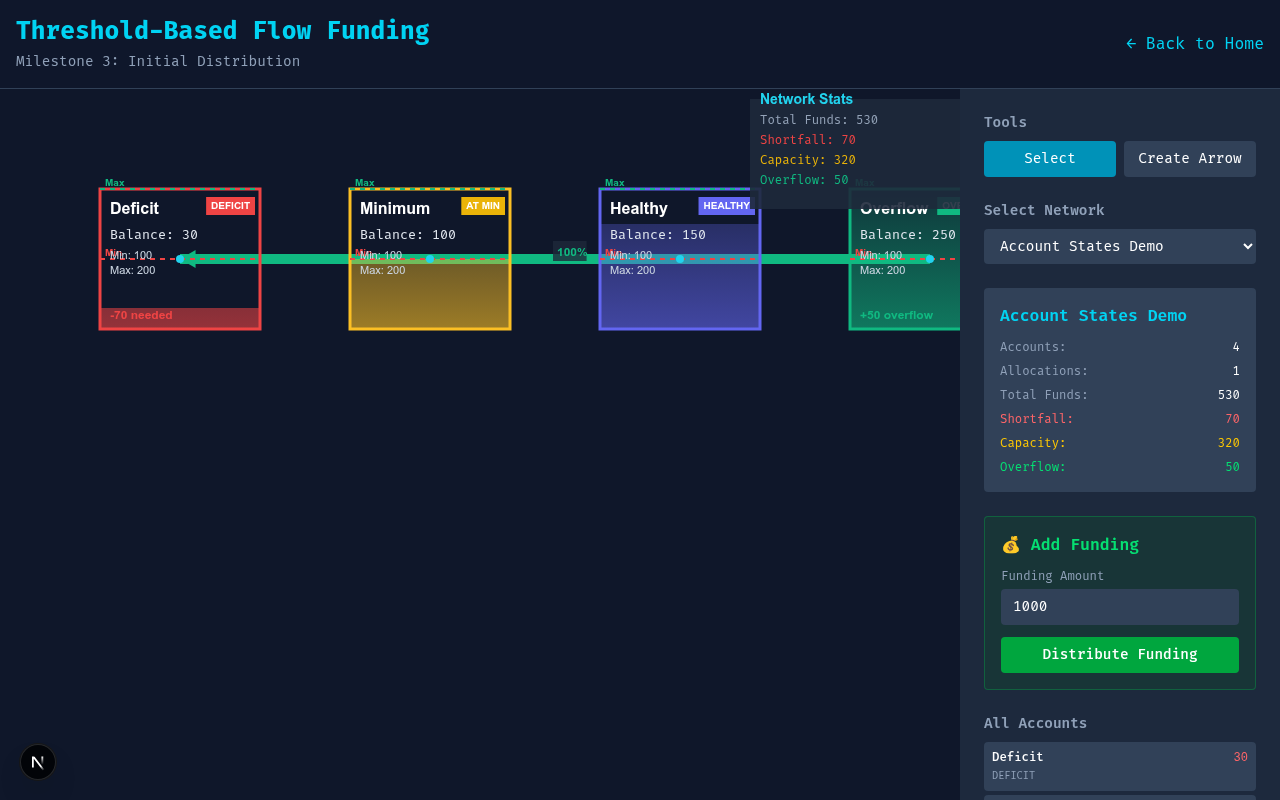Expand the Account States Demo combo box options
This screenshot has height=800, width=1280.
(x=1119, y=246)
